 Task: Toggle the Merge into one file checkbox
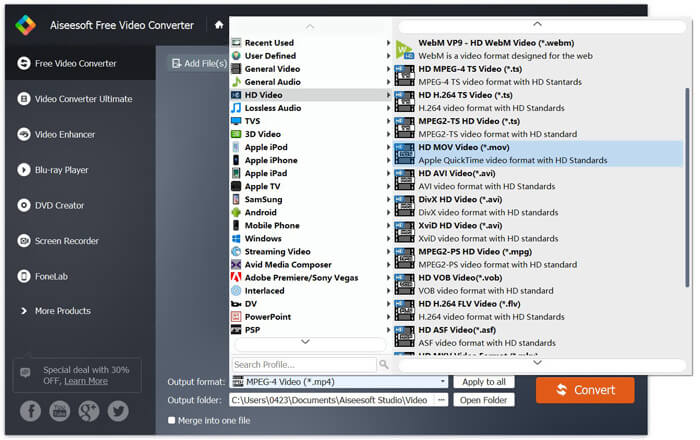(171, 420)
